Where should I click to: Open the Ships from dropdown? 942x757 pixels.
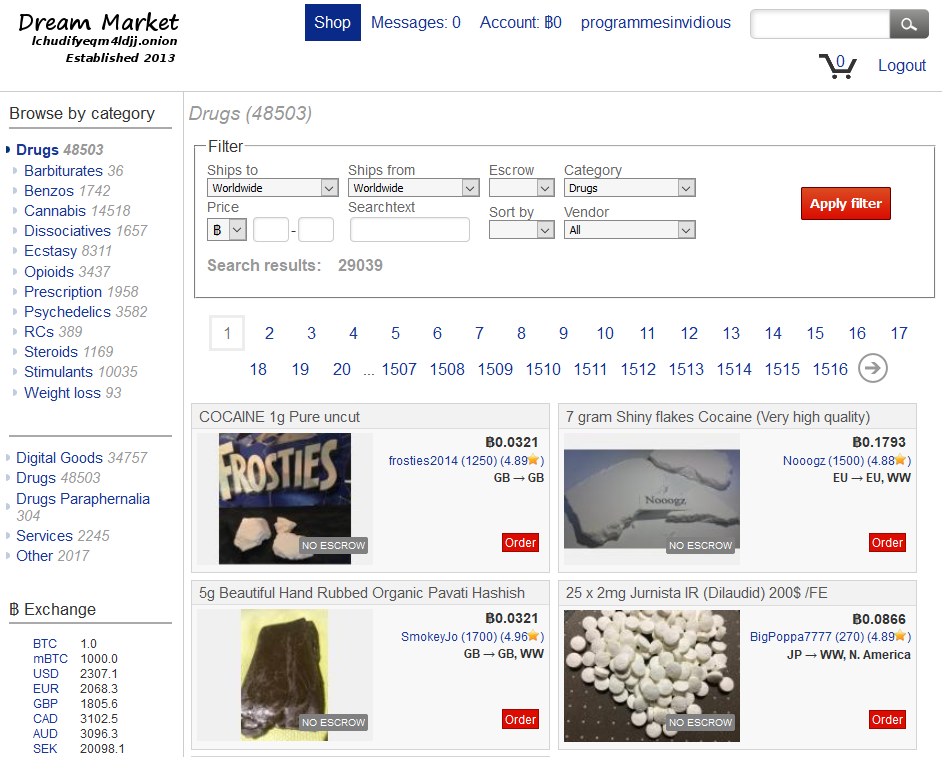414,188
